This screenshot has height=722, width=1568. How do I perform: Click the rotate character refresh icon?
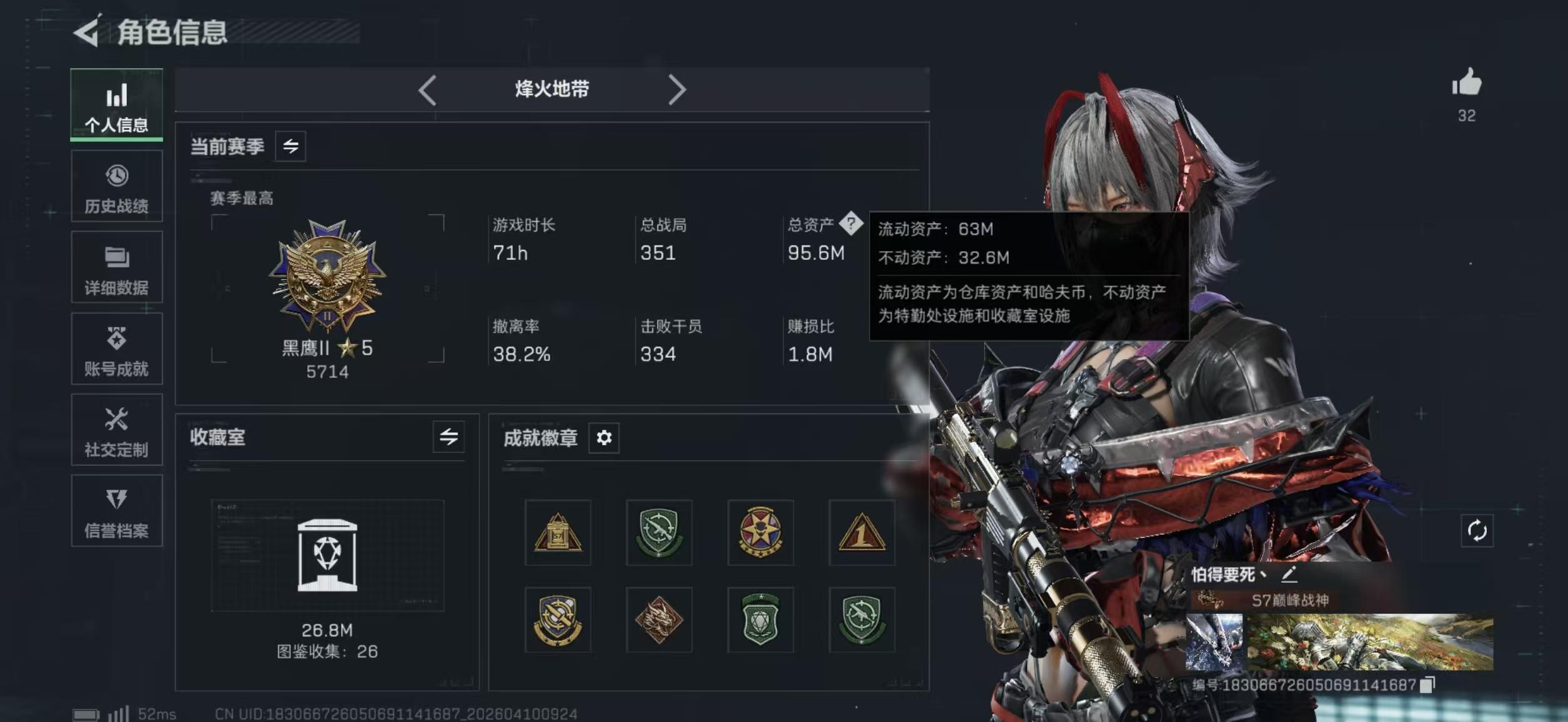(1477, 531)
